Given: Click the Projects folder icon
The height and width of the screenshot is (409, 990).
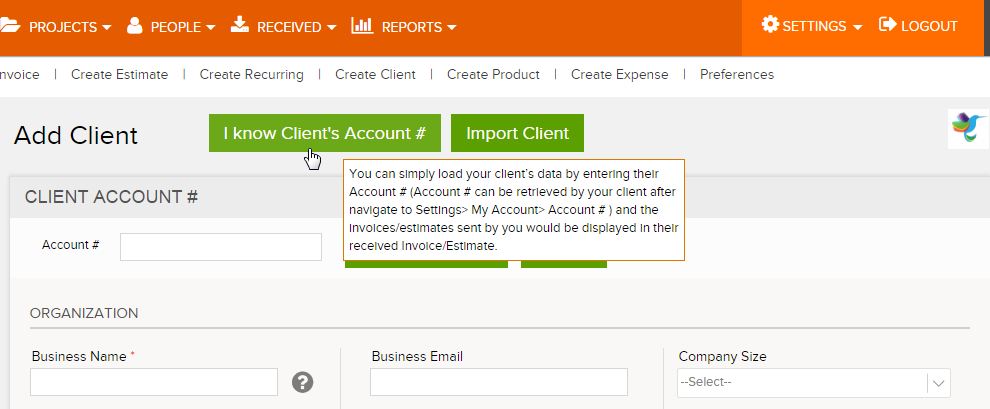Looking at the screenshot, I should [x=9, y=26].
